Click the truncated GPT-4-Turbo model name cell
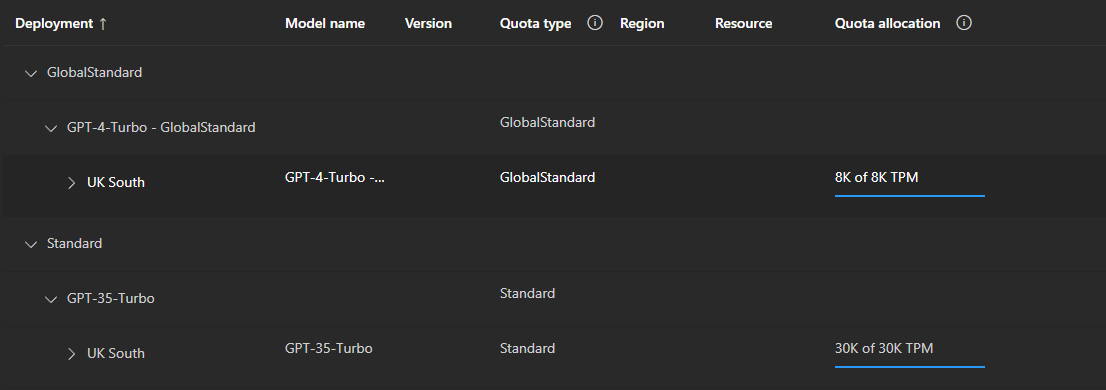Viewport: 1106px width, 390px height. point(335,177)
